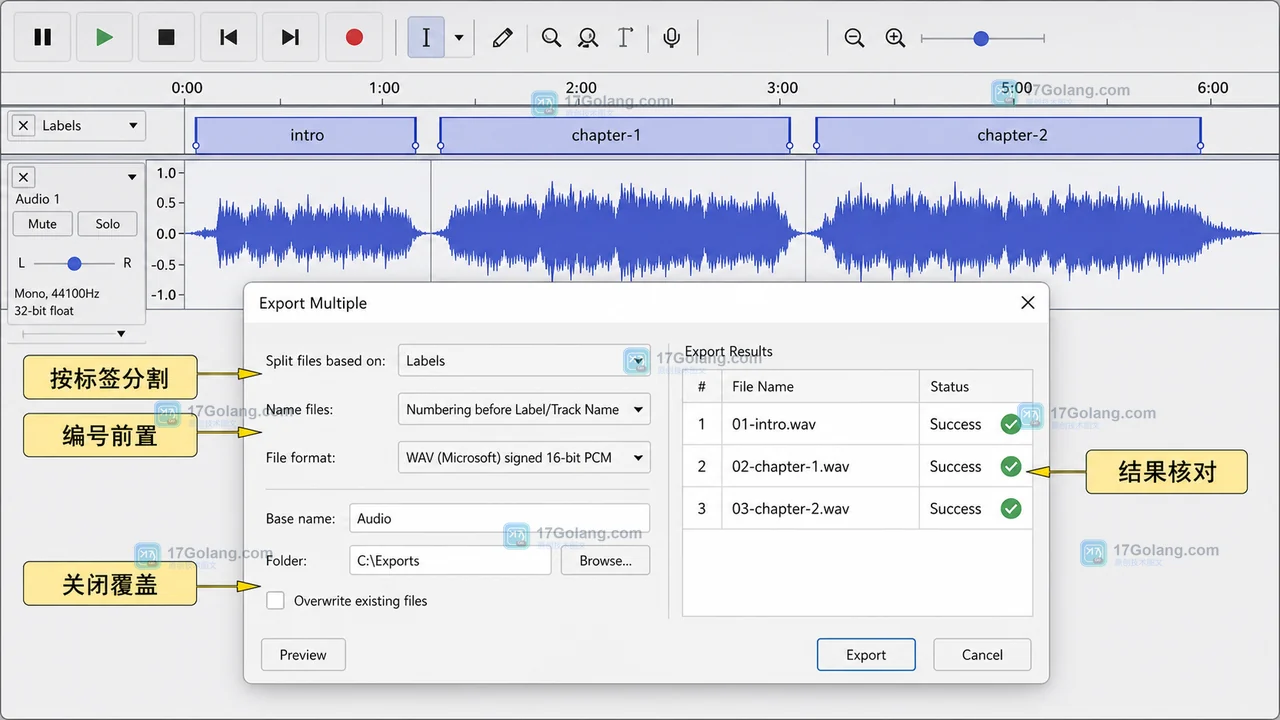Open the Split files based on dropdown
The image size is (1280, 720).
(524, 361)
